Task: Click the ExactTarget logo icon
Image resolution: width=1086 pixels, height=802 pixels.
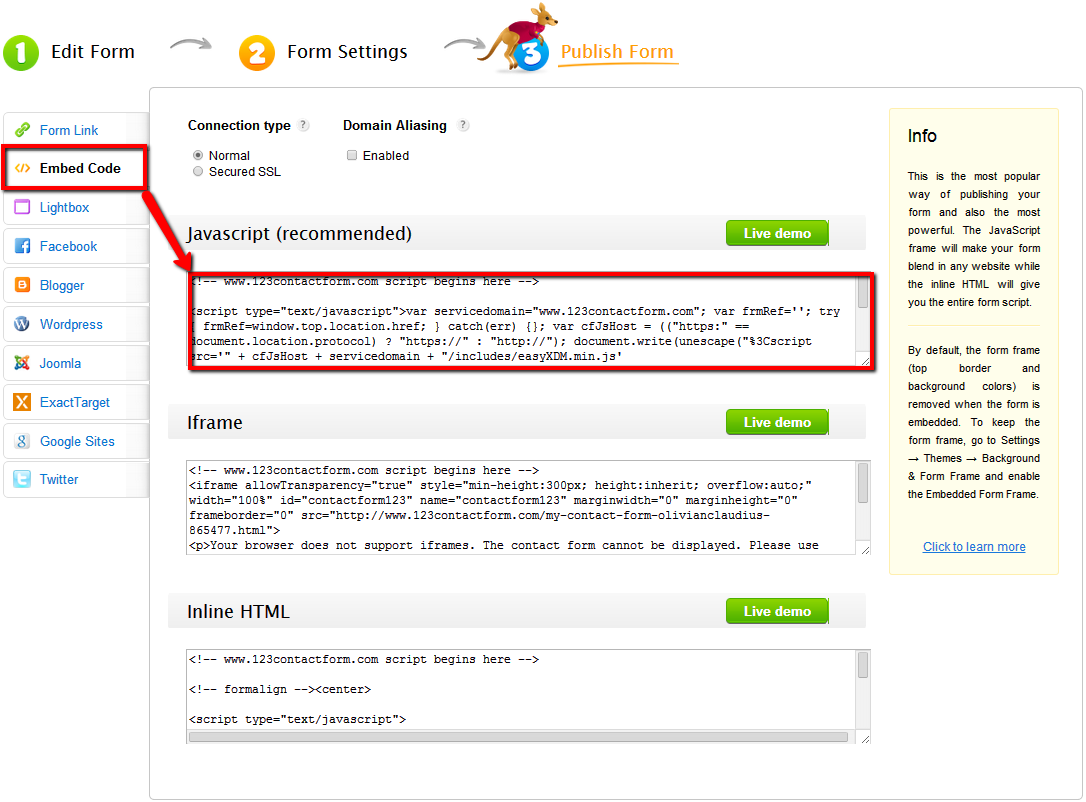Action: [x=22, y=402]
